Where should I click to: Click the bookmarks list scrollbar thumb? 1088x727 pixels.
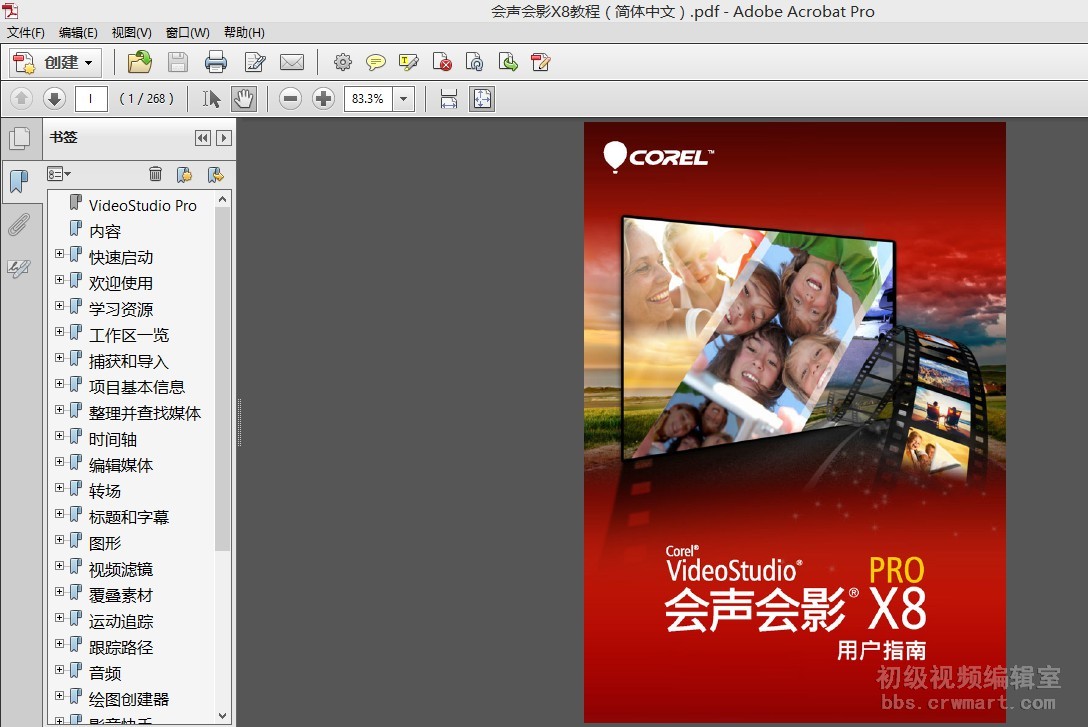[x=223, y=379]
